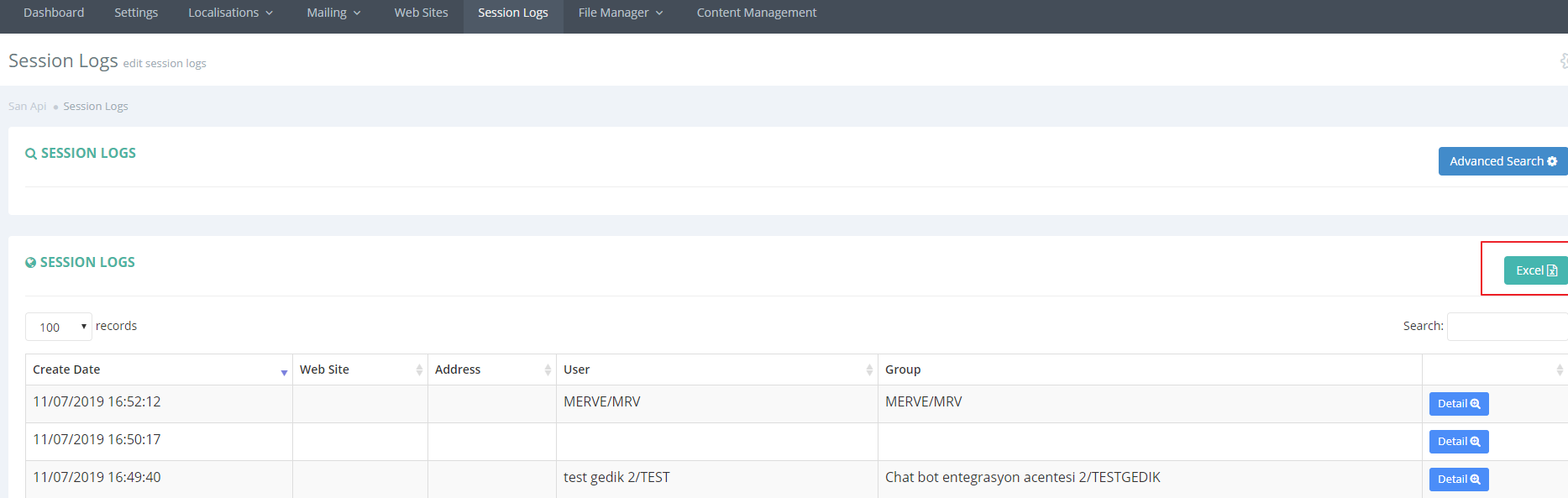Sort table by Web Site column
Viewport: 1568px width, 498px height.
359,370
